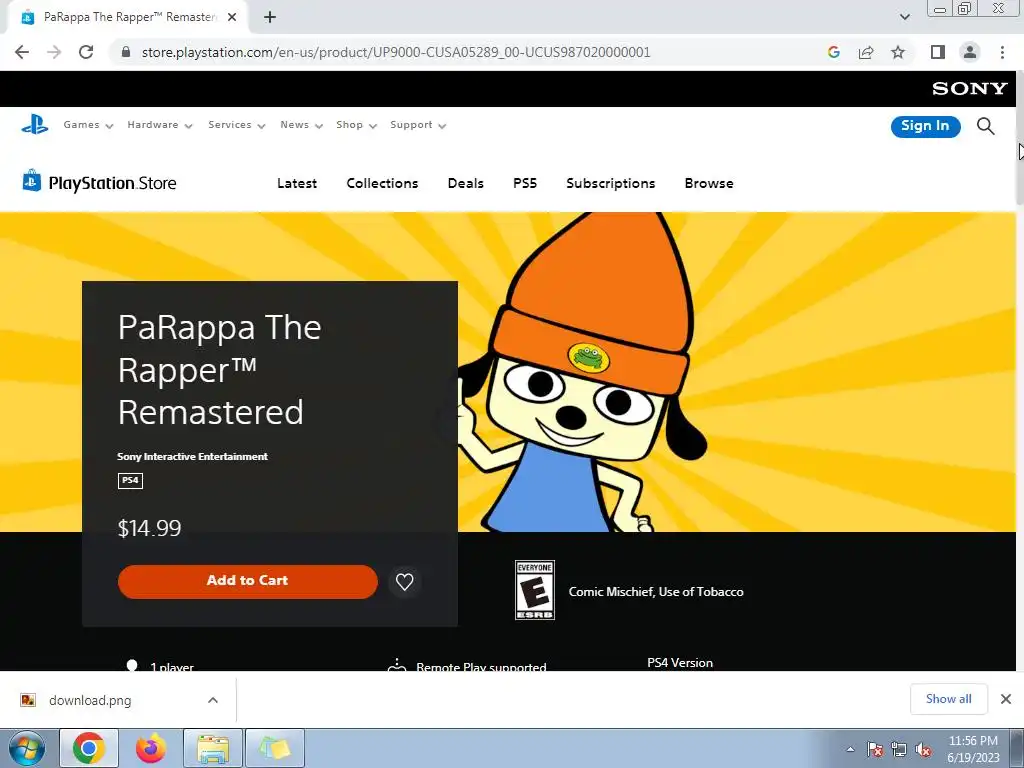Click the PlayStation logo icon
The image size is (1024, 768).
pos(35,124)
